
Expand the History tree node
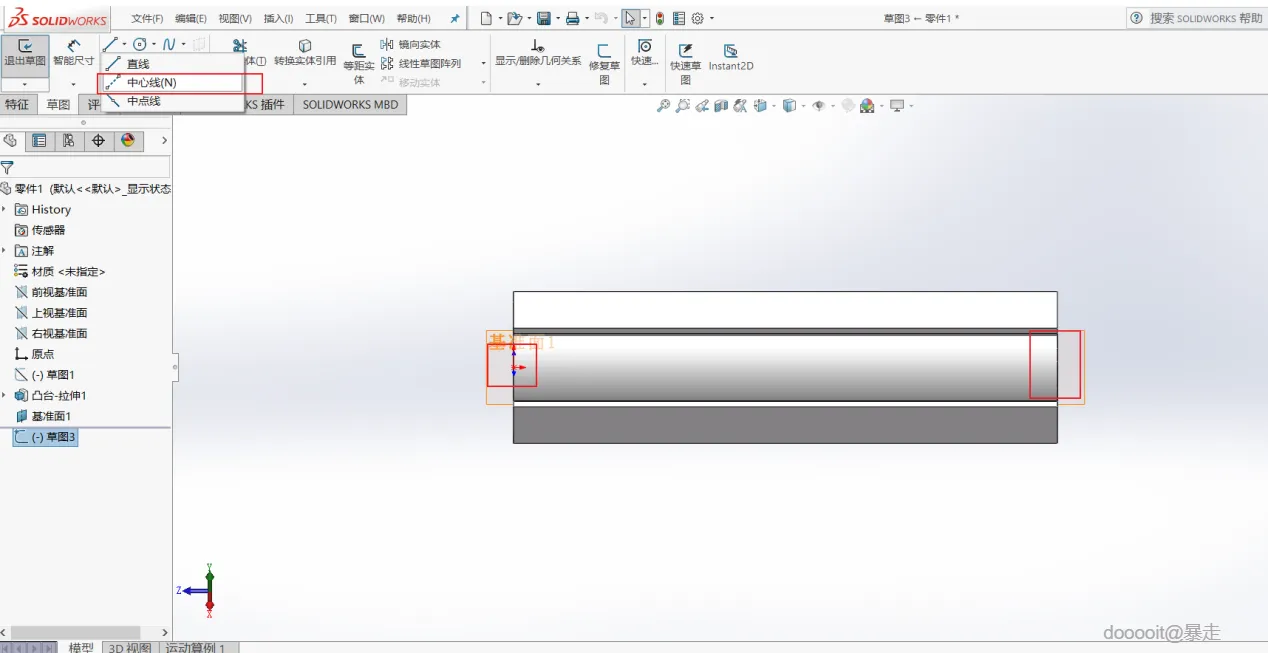point(5,209)
